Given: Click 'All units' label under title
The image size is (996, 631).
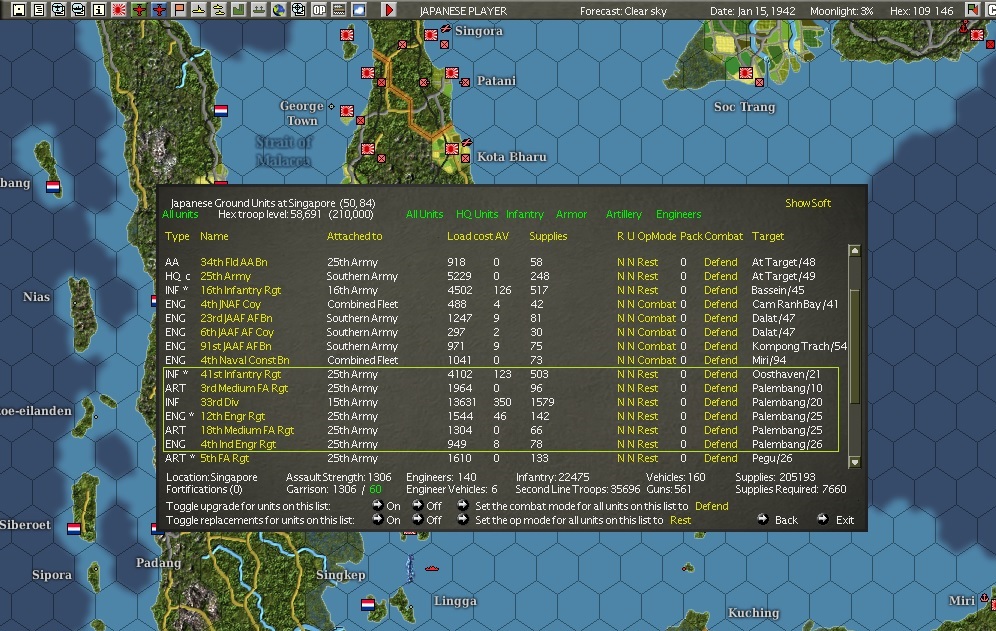Looking at the screenshot, I should click(180, 214).
